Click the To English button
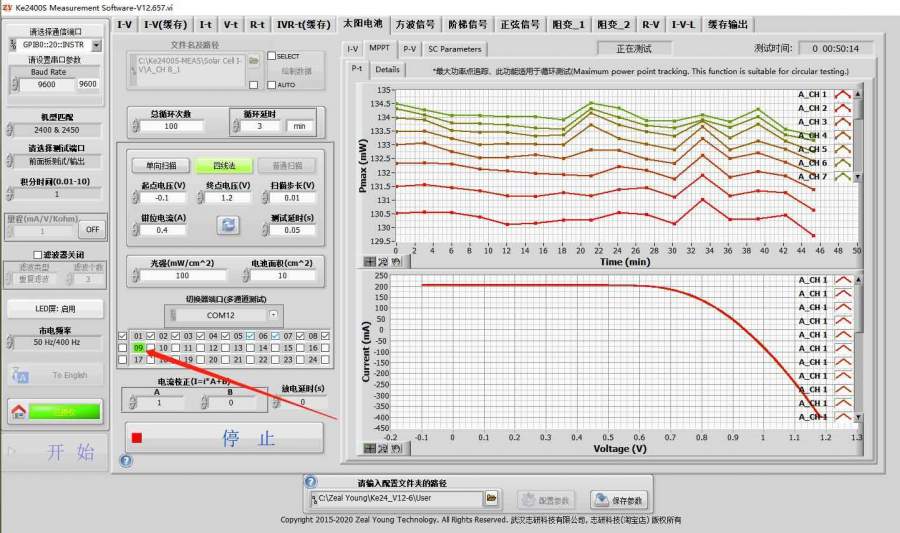Viewport: 900px width, 533px height. (x=56, y=375)
